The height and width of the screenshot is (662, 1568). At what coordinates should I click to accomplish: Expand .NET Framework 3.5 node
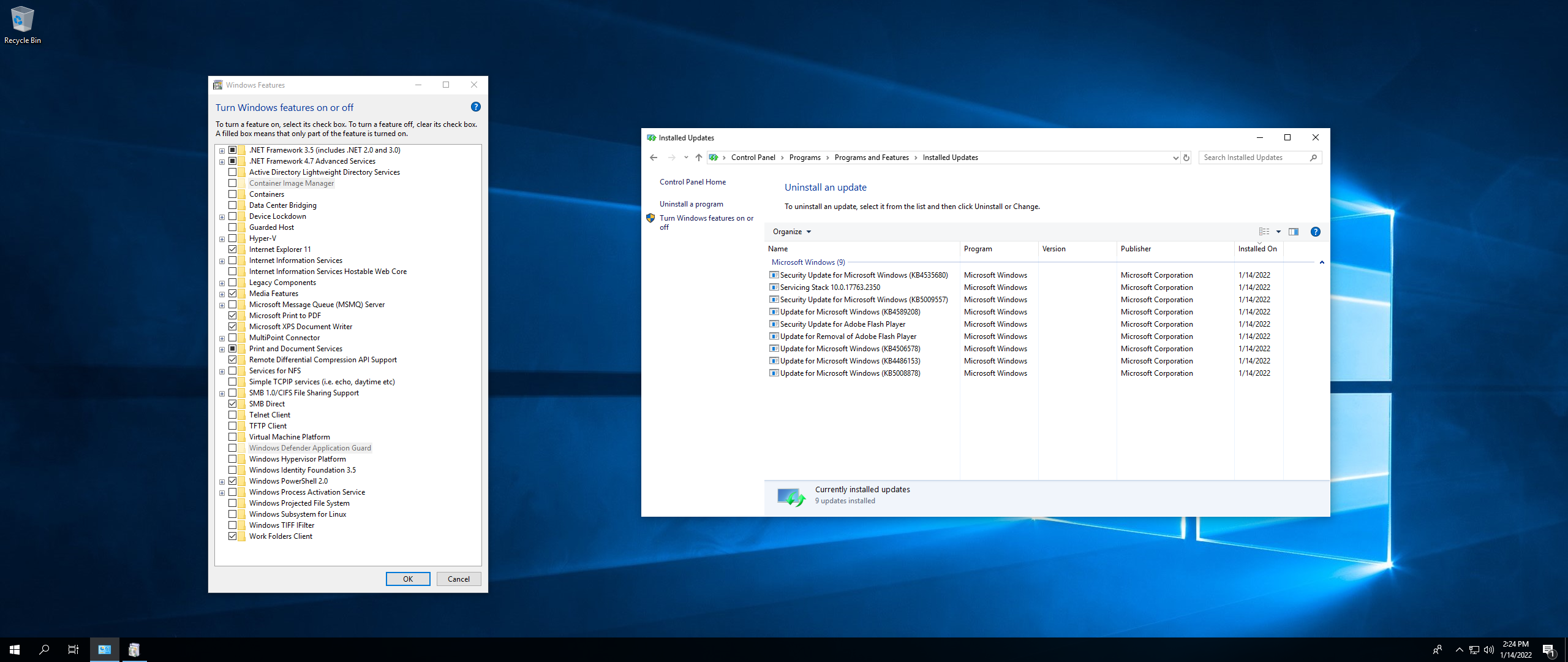coord(222,151)
